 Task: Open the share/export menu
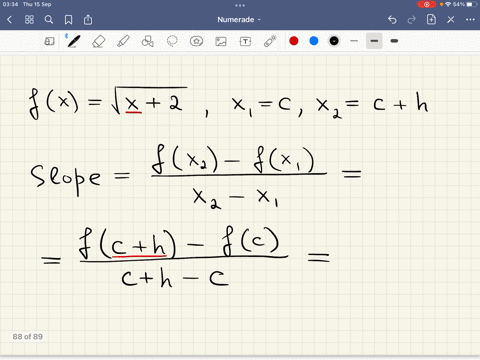pos(88,20)
